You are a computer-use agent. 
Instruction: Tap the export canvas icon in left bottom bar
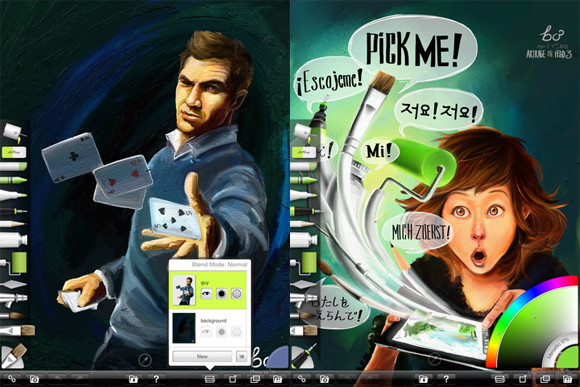click(233, 379)
